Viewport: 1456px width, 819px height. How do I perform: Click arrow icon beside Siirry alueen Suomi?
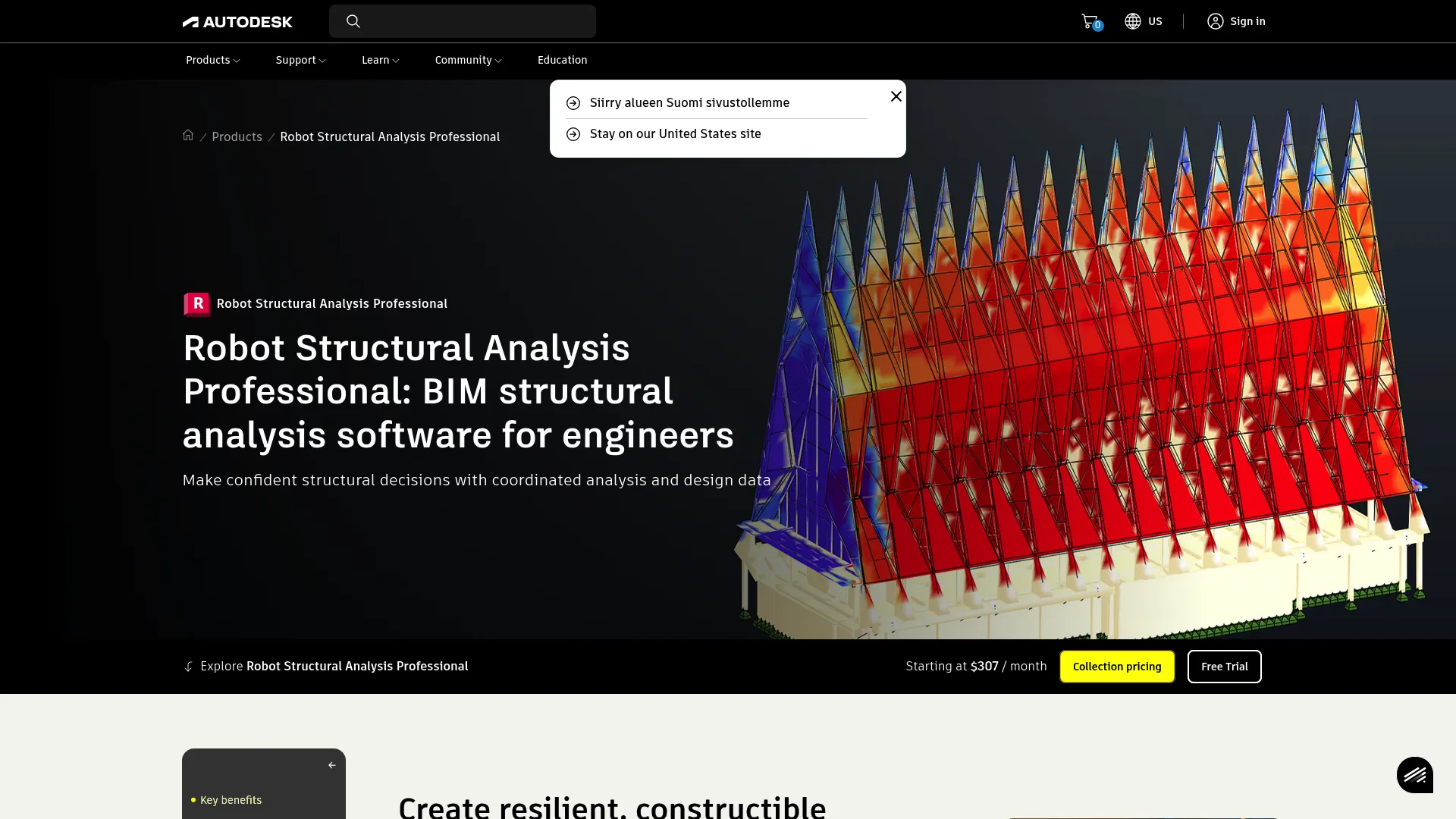pyautogui.click(x=573, y=103)
